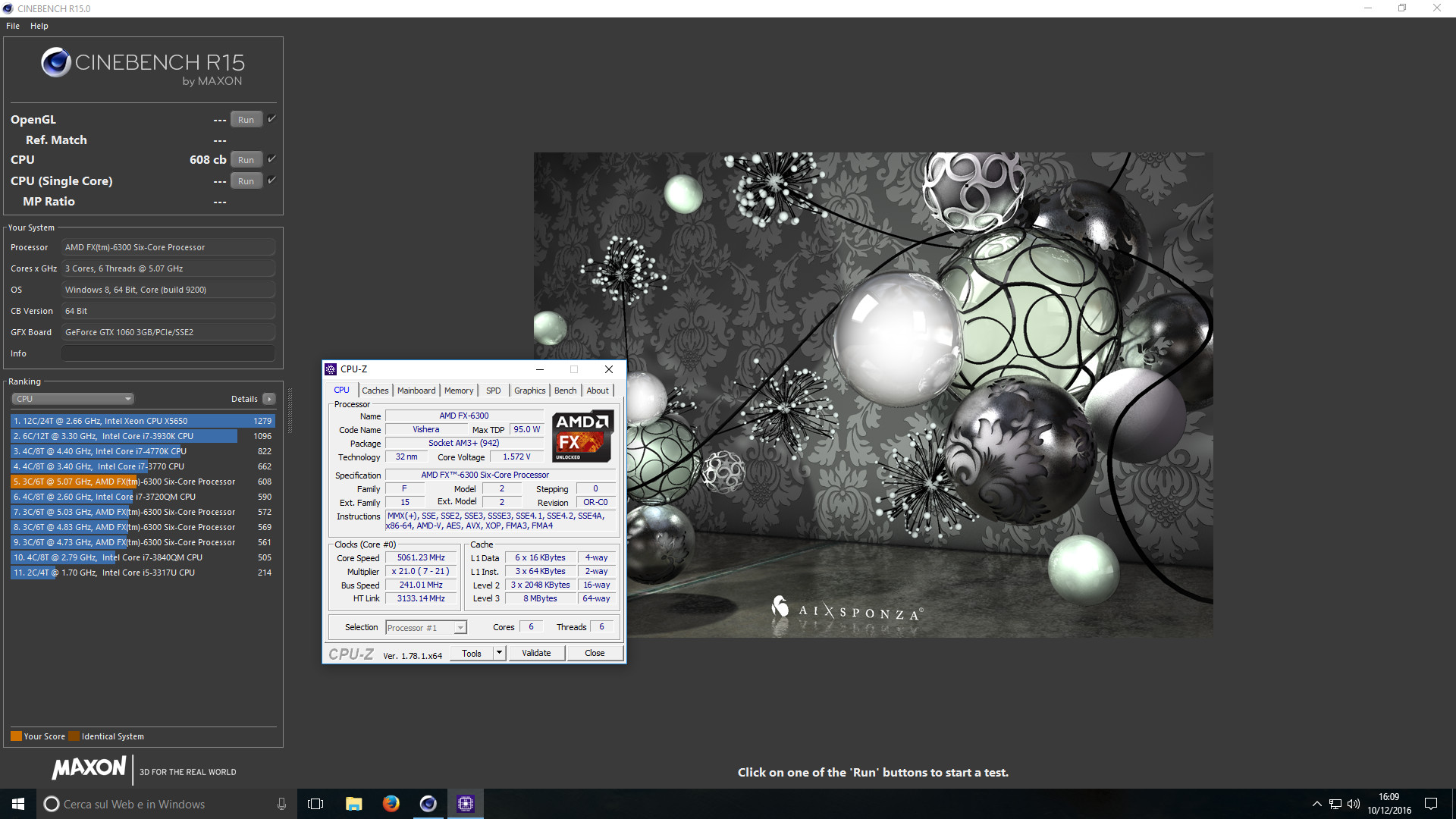Switch to SPD tab in CPU-Z
Image resolution: width=1456 pixels, height=819 pixels.
pyautogui.click(x=493, y=391)
